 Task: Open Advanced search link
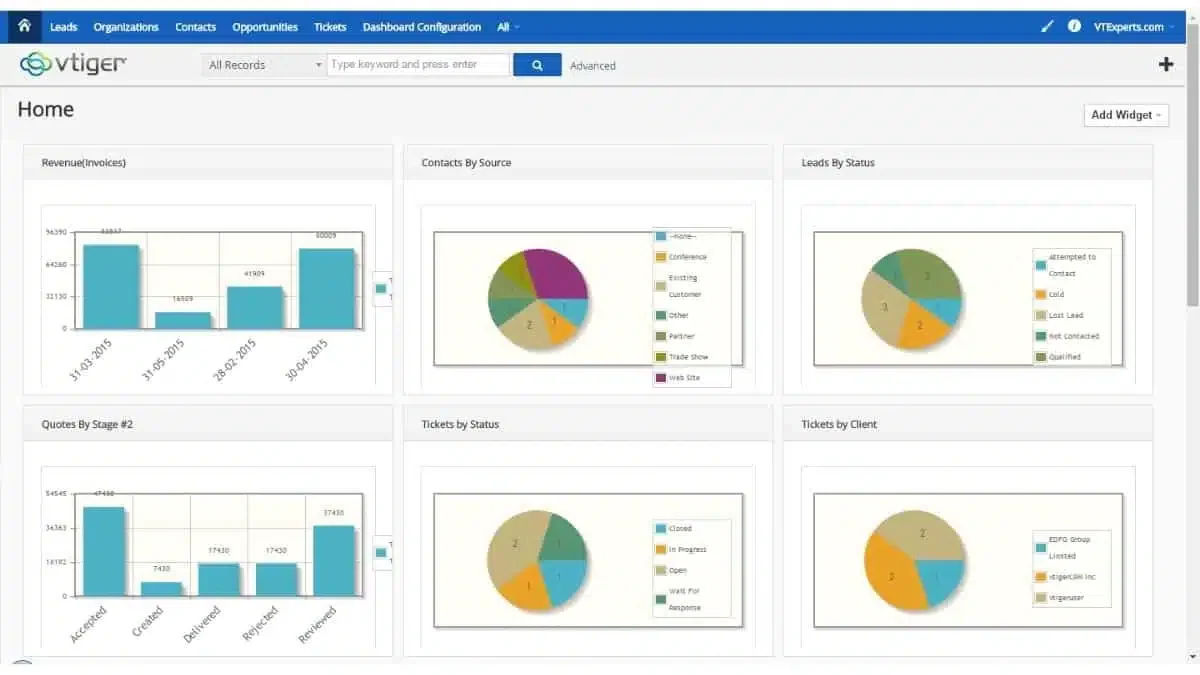click(593, 66)
